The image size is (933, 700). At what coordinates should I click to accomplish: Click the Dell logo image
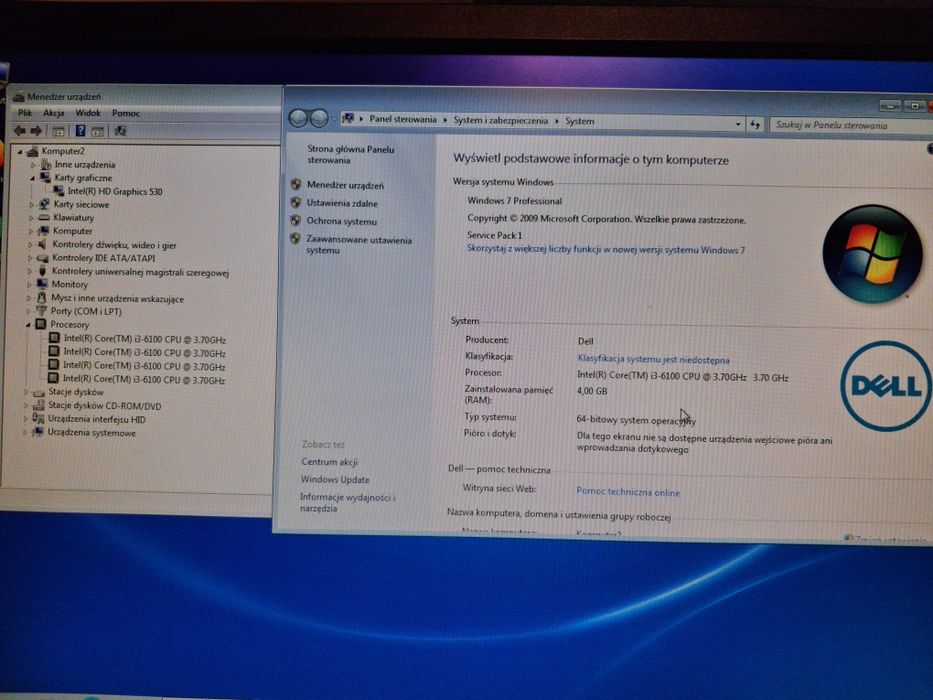click(x=887, y=386)
